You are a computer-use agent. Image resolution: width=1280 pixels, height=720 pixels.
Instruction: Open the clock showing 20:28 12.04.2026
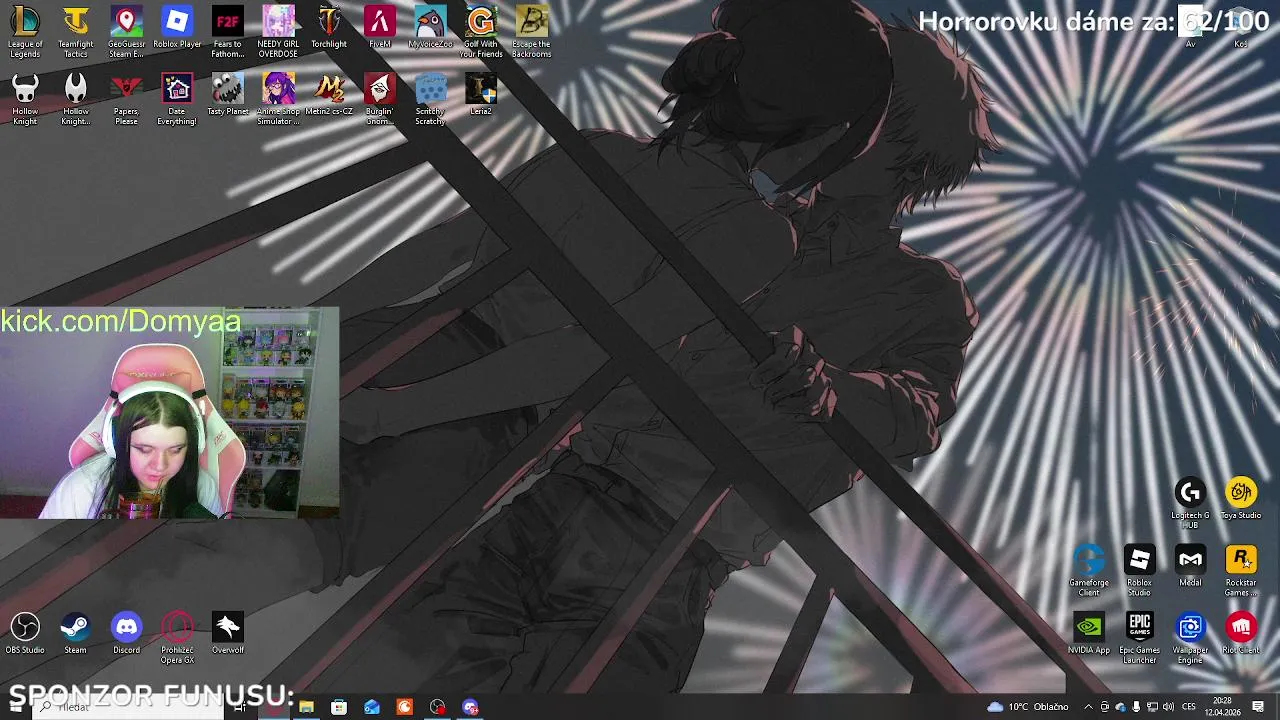pos(1222,707)
